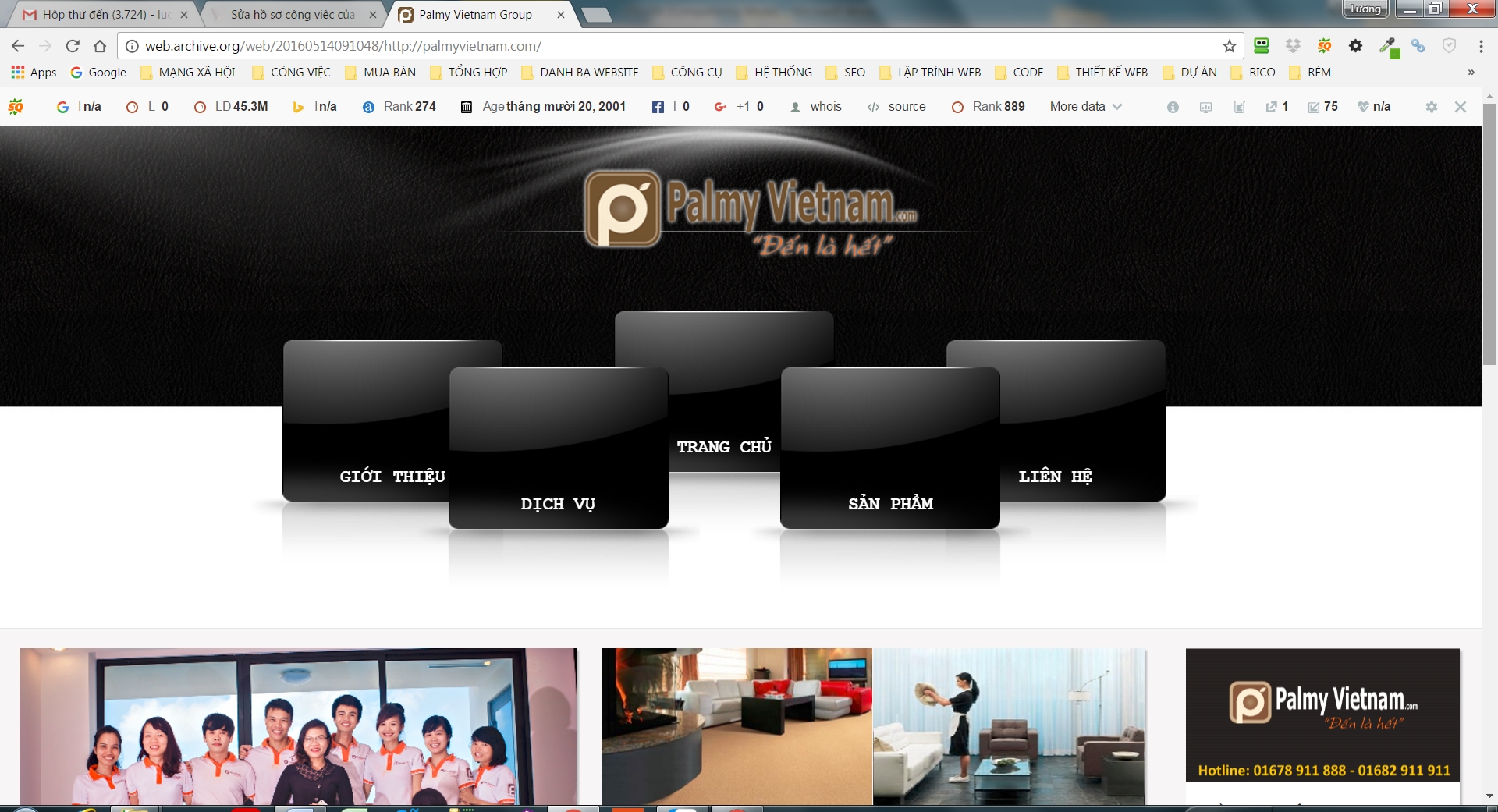
Task: Open the Chrome three-dot menu
Action: click(1481, 46)
